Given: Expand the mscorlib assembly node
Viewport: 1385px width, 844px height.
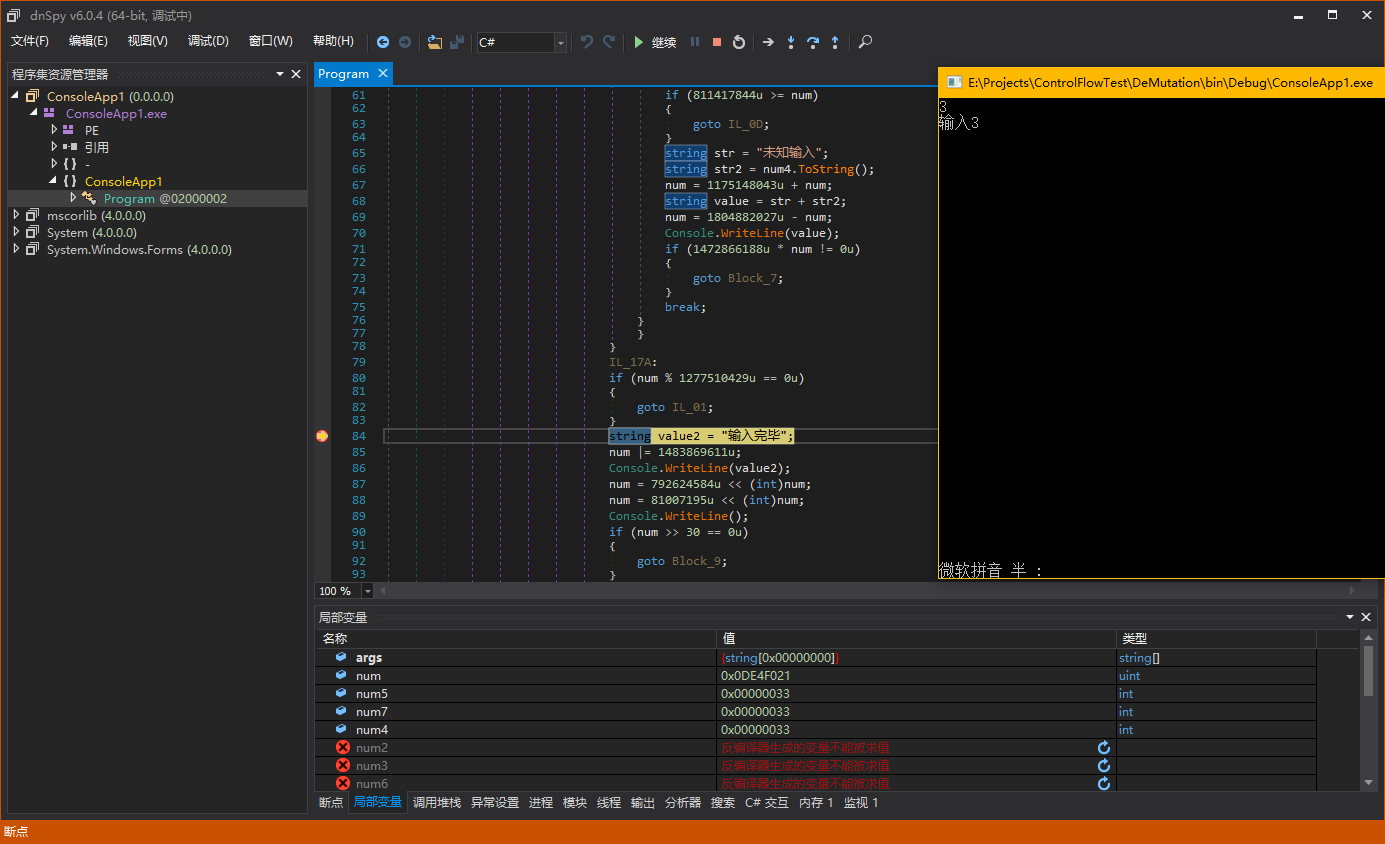Looking at the screenshot, I should [x=16, y=215].
